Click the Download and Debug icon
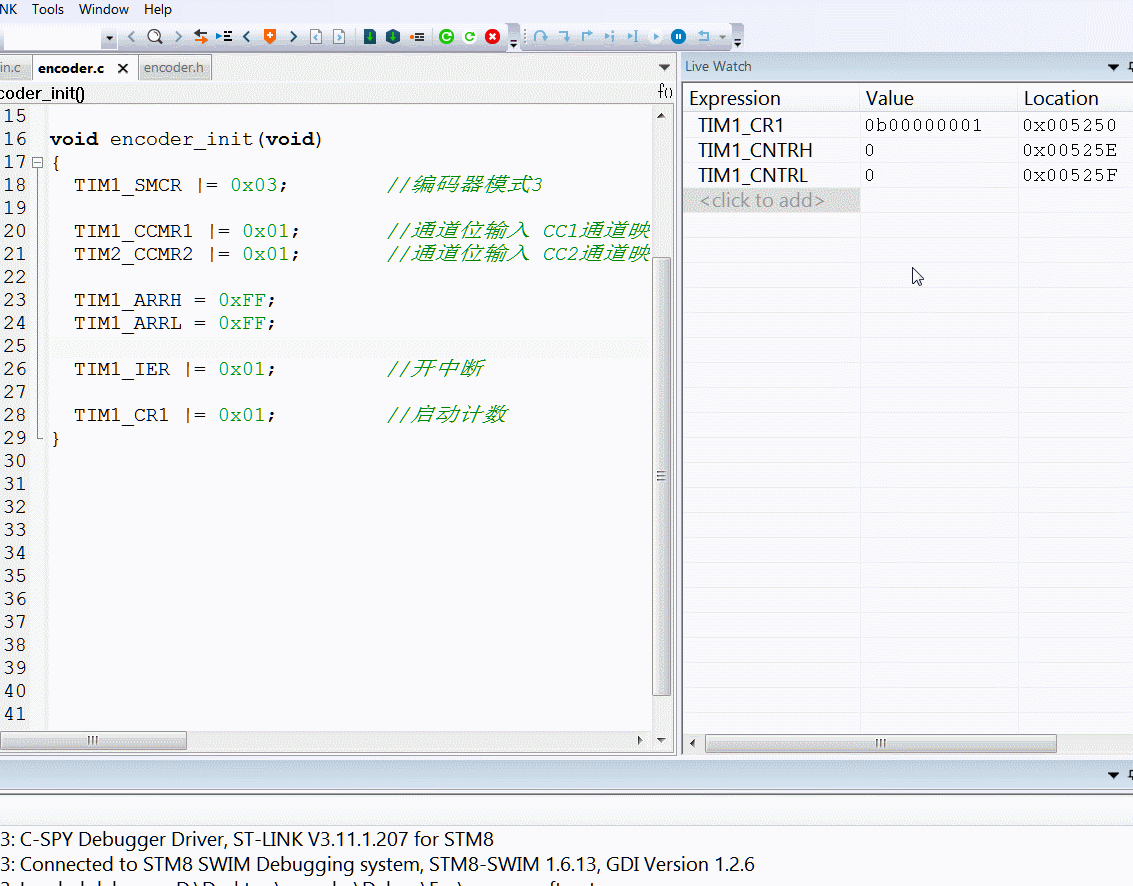The image size is (1133, 886). (x=369, y=37)
